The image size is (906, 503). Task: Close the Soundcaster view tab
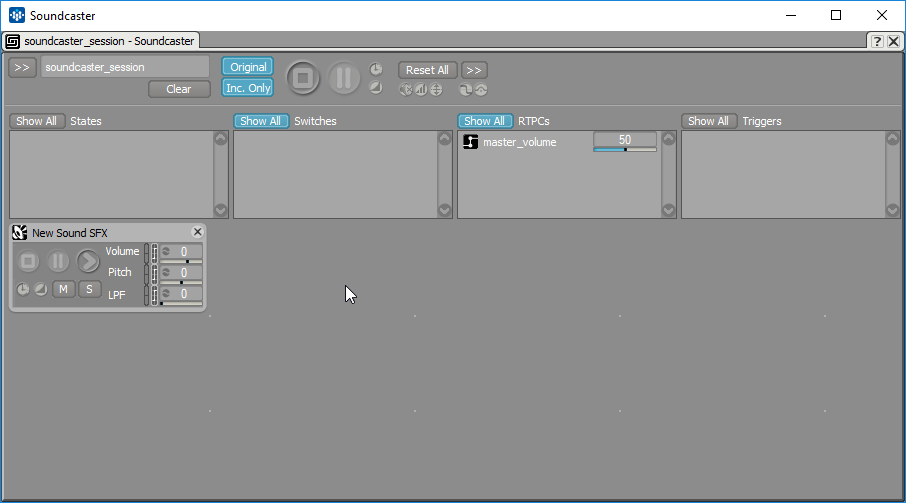[893, 41]
